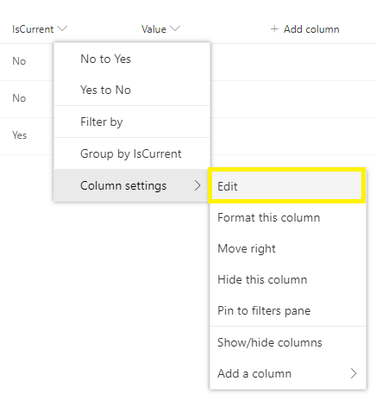Image resolution: width=376 pixels, height=400 pixels.
Task: Expand the Value column header dropdown arrow
Action: click(x=175, y=29)
